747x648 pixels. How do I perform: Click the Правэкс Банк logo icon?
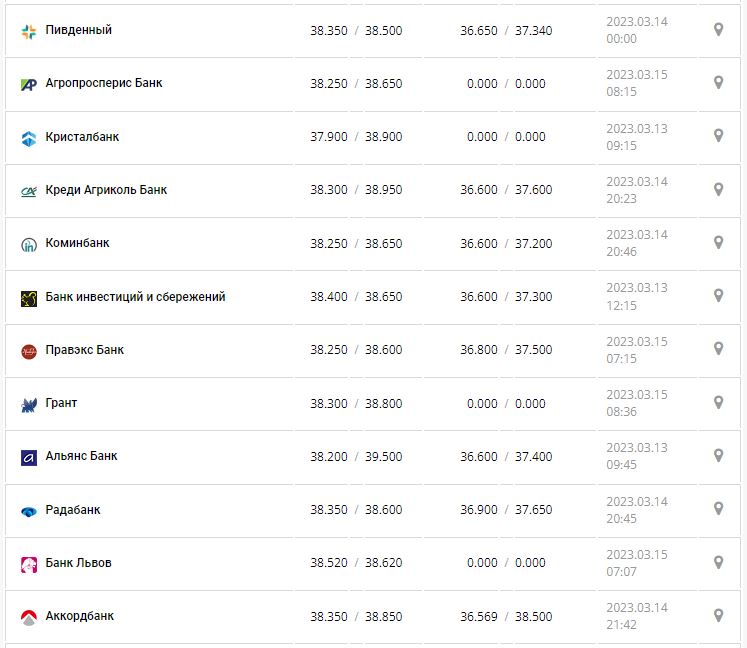tap(29, 350)
